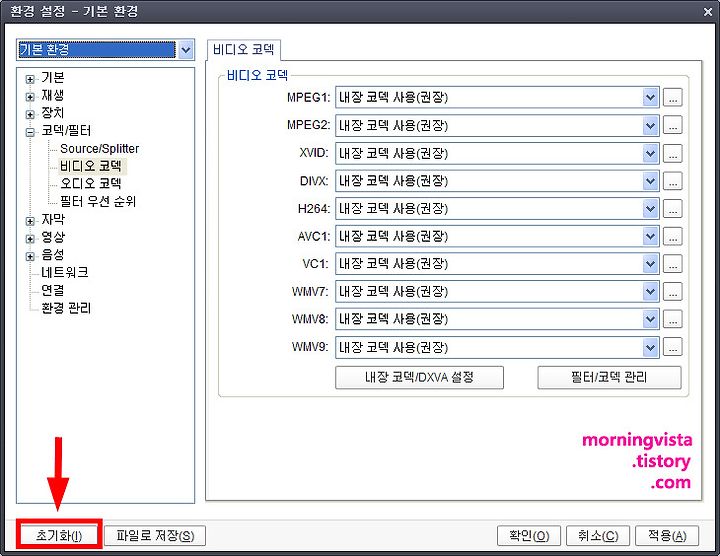This screenshot has height=556, width=720.
Task: Click the ... button beside WMV7
Action: [x=673, y=292]
